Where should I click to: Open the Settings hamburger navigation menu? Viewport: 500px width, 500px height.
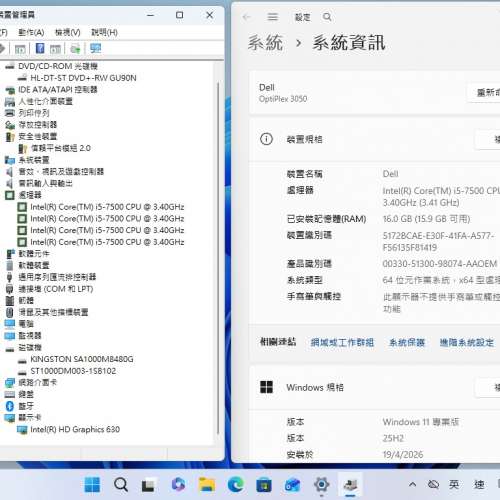point(272,17)
